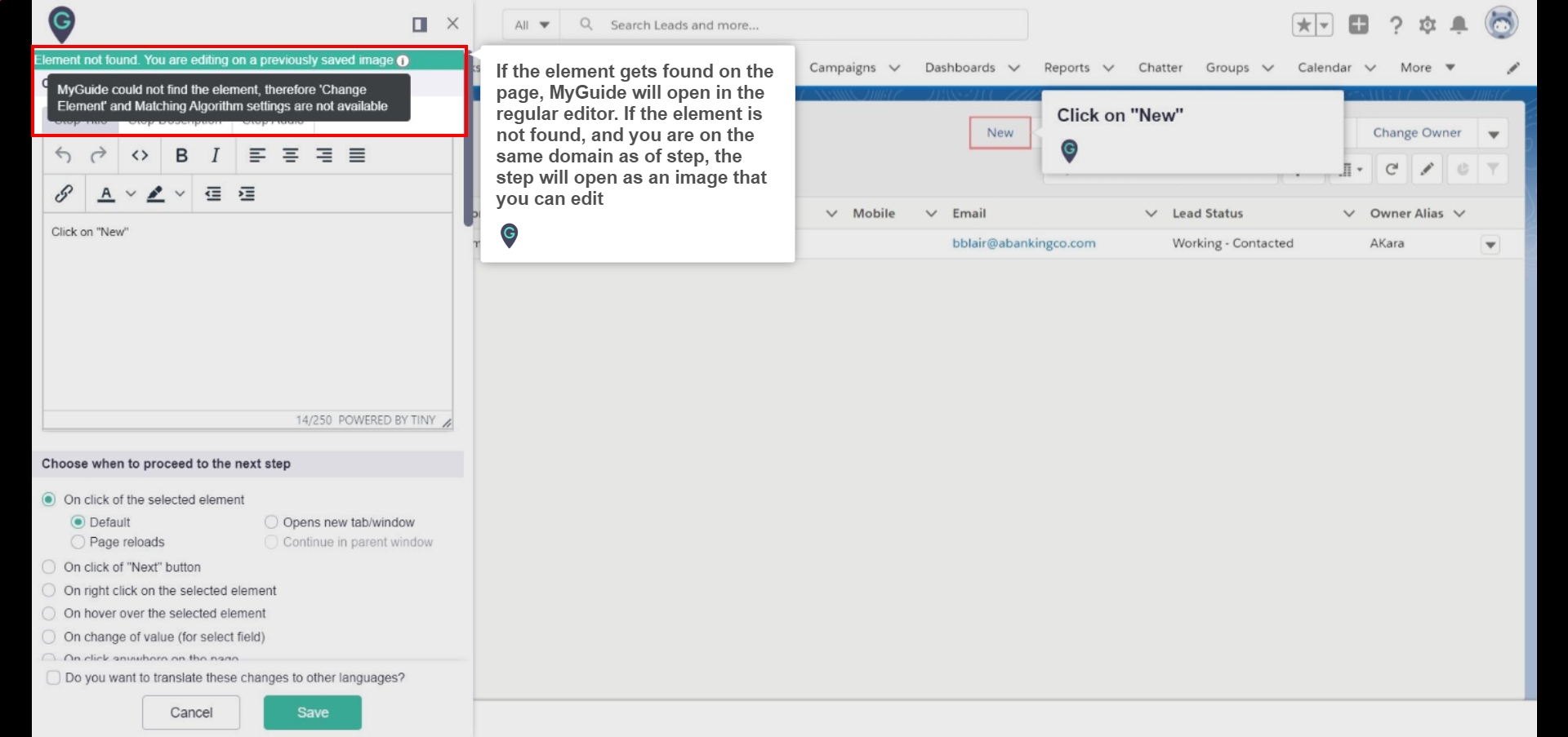This screenshot has width=1568, height=737.
Task: Open the table display options dropdown
Action: pyautogui.click(x=1351, y=169)
